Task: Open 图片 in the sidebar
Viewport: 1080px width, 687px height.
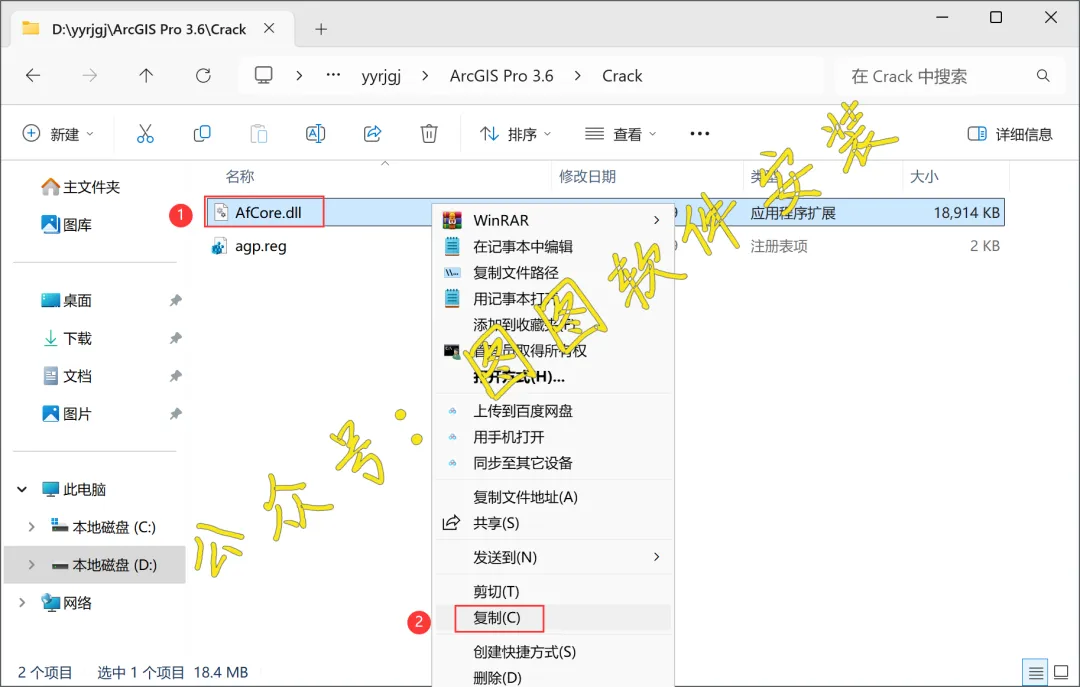Action: coord(67,414)
